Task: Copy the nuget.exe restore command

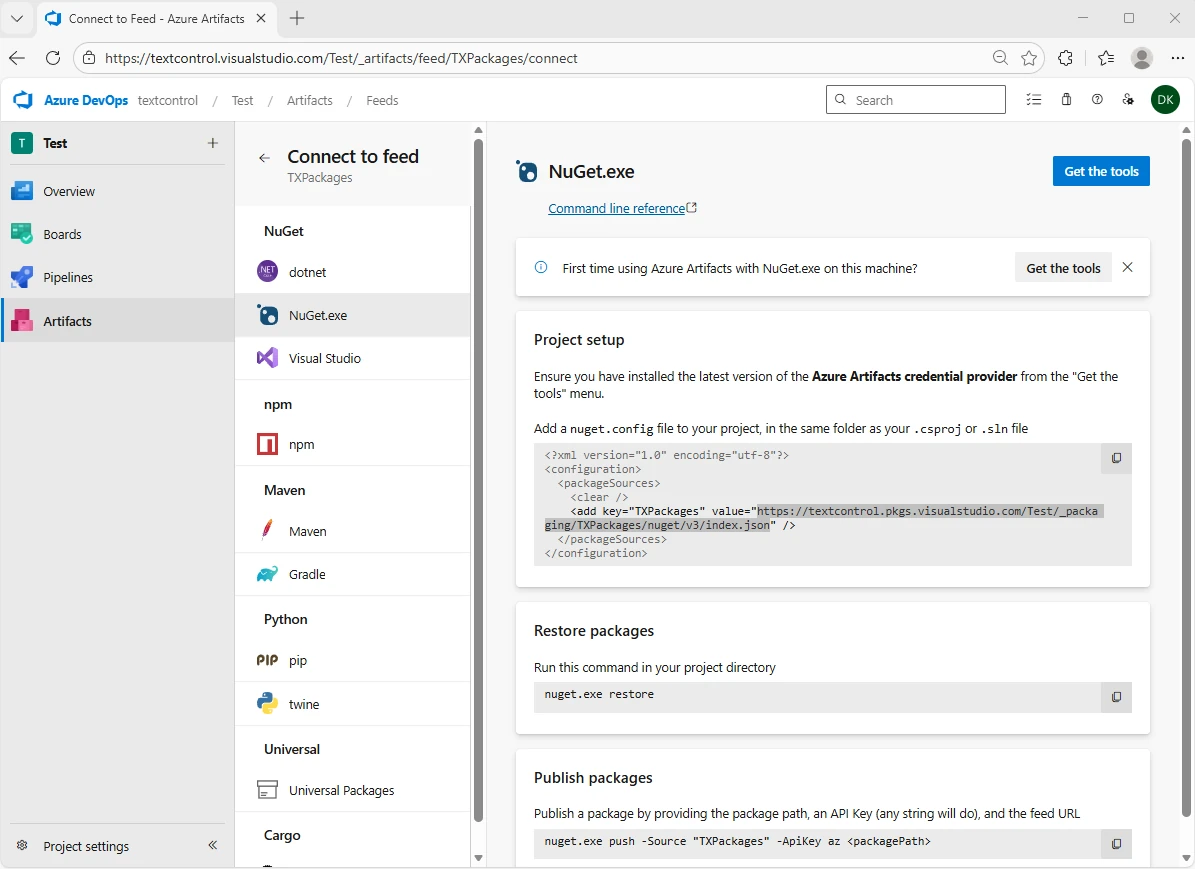Action: [x=1116, y=697]
